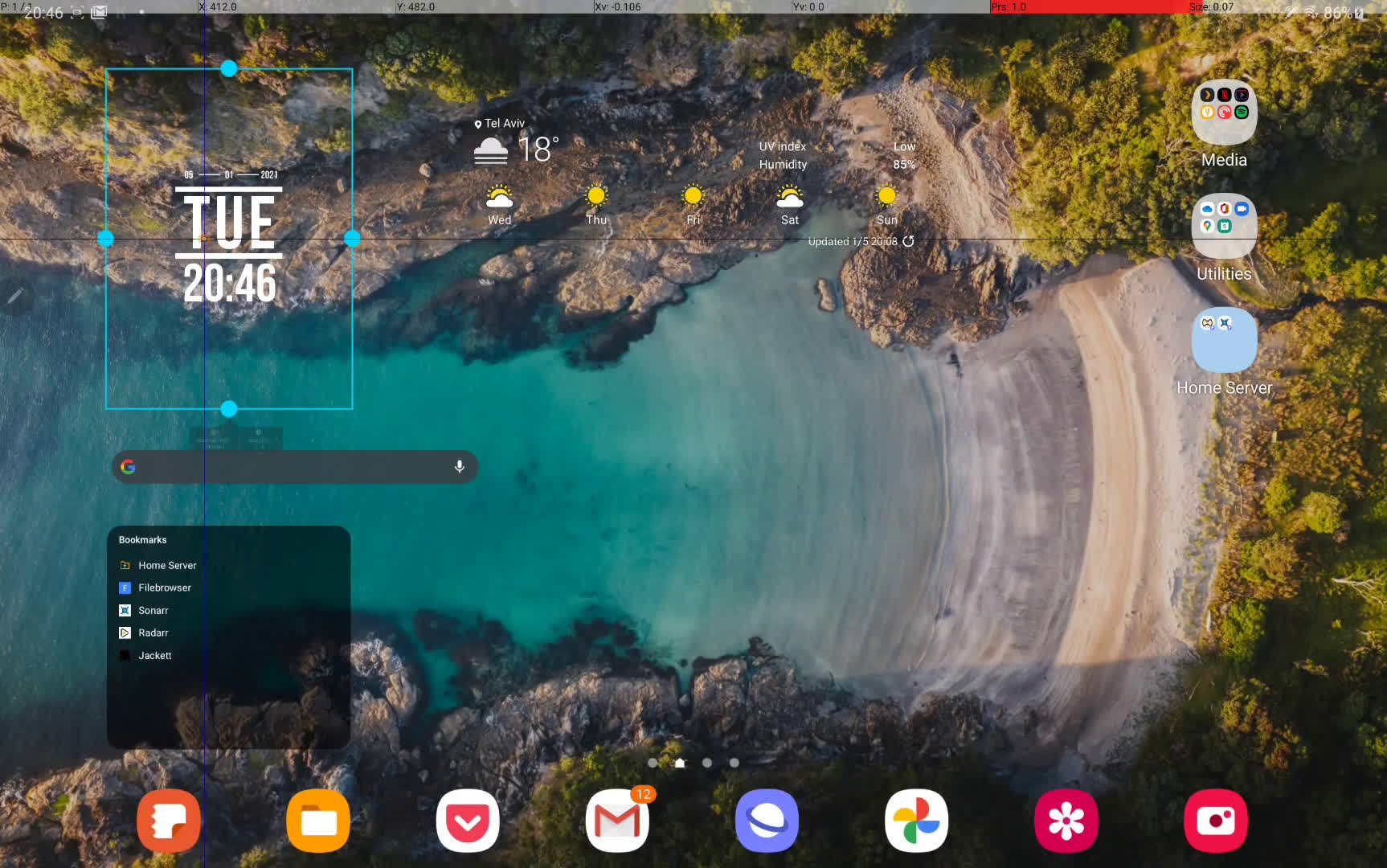Tap the 18° current temperature
1387x868 pixels.
[538, 149]
